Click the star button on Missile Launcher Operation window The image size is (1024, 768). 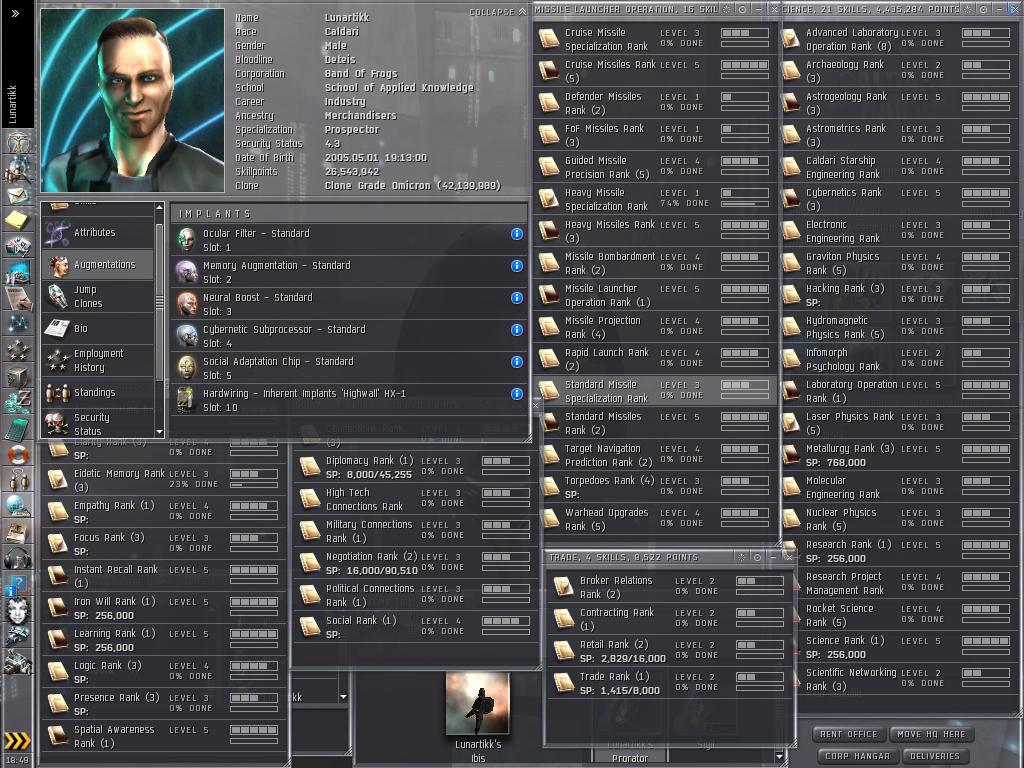click(727, 9)
